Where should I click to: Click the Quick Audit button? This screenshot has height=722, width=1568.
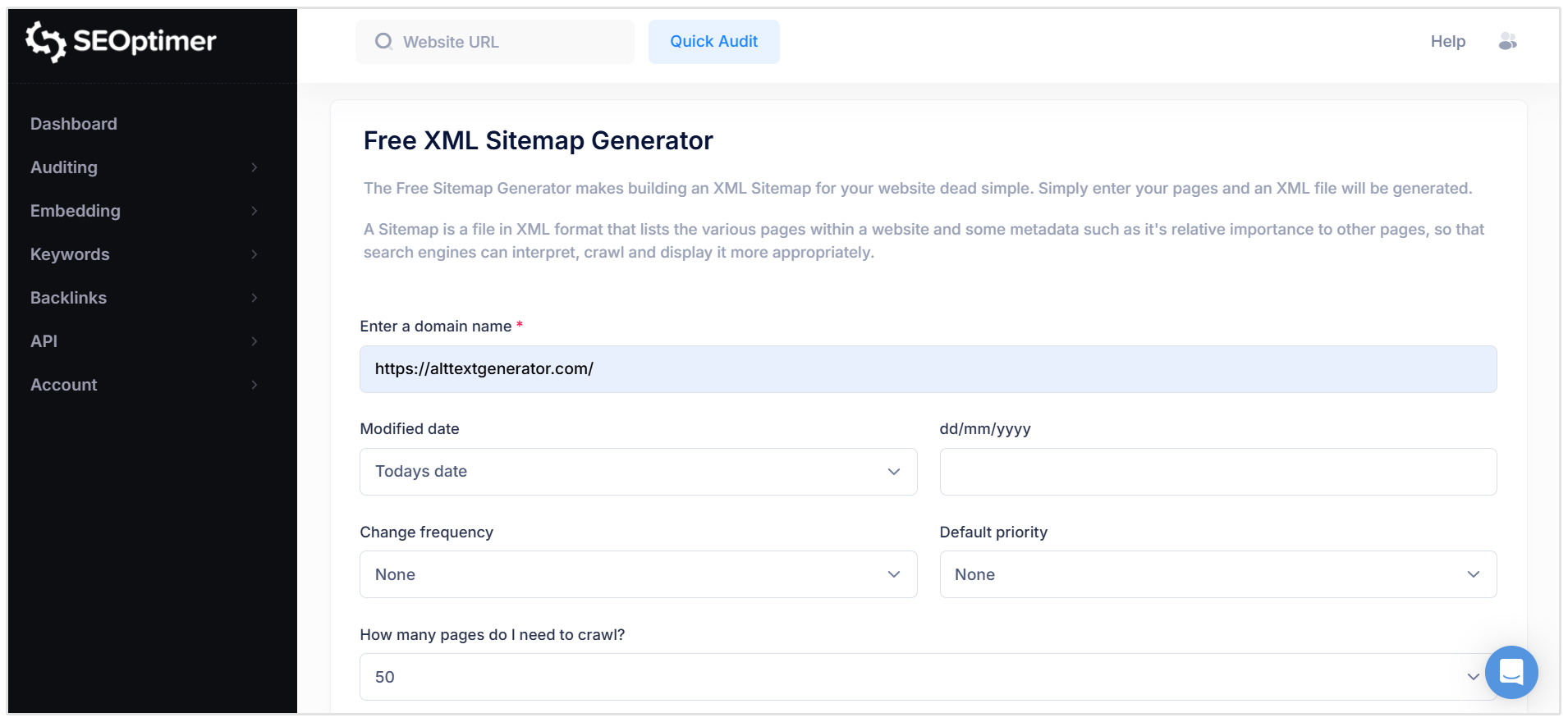click(713, 42)
